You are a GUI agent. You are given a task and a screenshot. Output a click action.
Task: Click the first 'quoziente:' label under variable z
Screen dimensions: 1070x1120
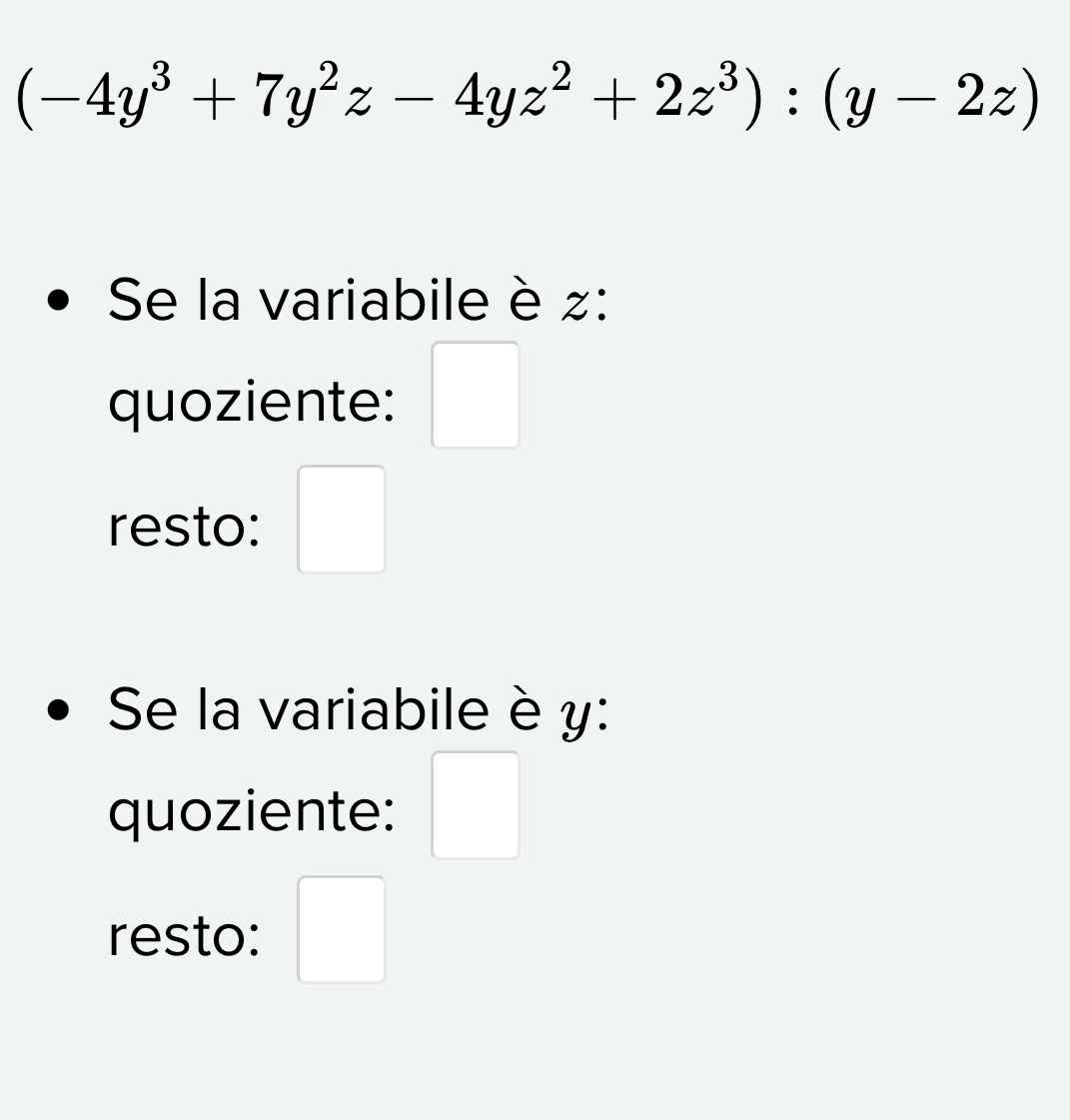[x=251, y=402]
